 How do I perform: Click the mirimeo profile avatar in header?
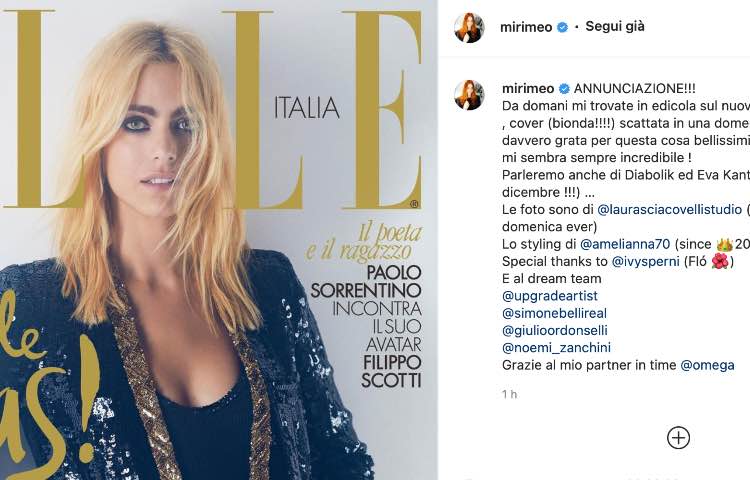(x=469, y=28)
